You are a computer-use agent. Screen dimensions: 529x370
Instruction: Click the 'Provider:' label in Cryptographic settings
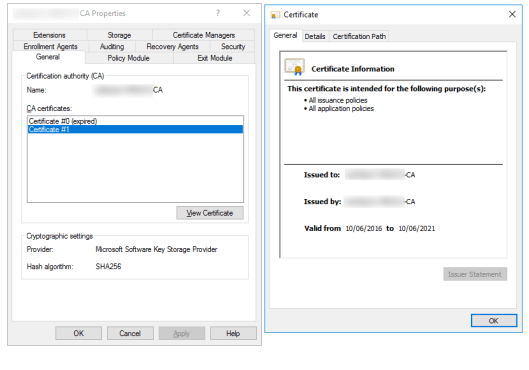pos(40,249)
